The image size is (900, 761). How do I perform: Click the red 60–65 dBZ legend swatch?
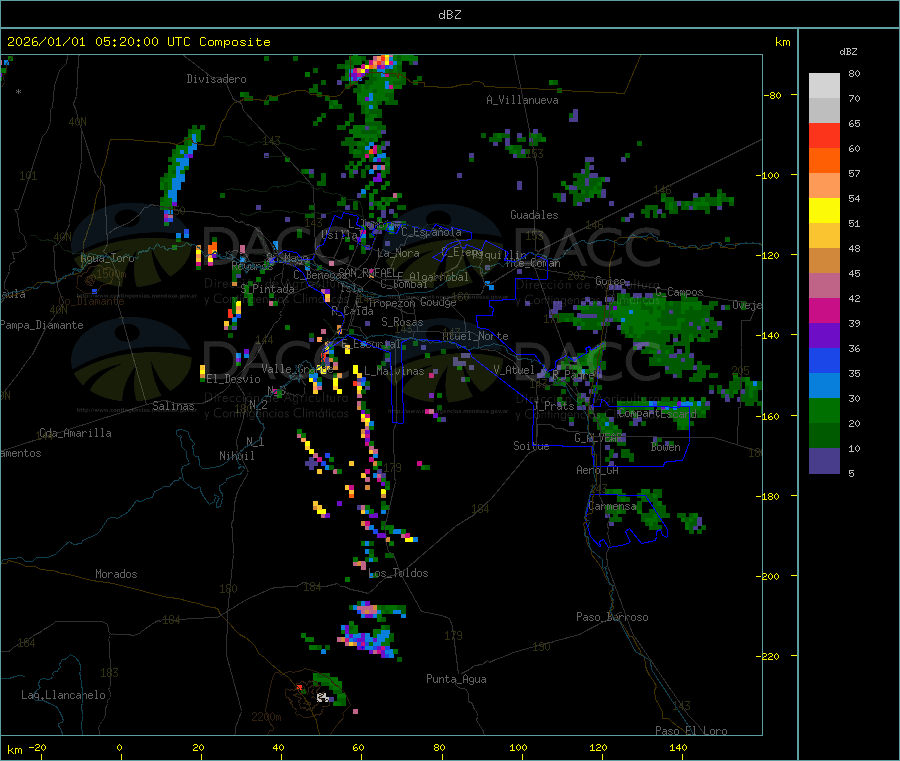click(x=824, y=135)
